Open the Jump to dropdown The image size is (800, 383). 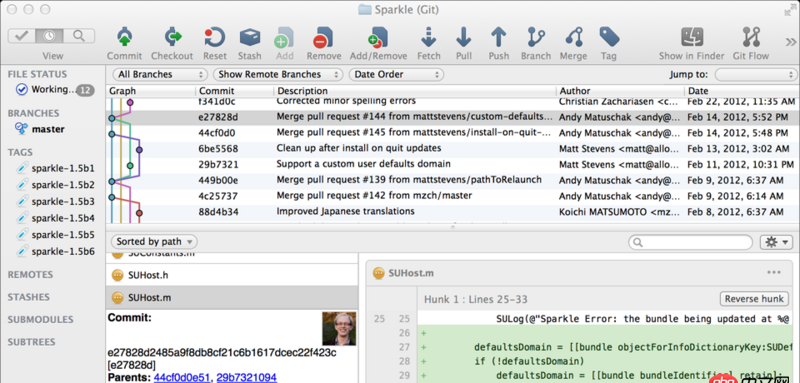click(x=756, y=74)
